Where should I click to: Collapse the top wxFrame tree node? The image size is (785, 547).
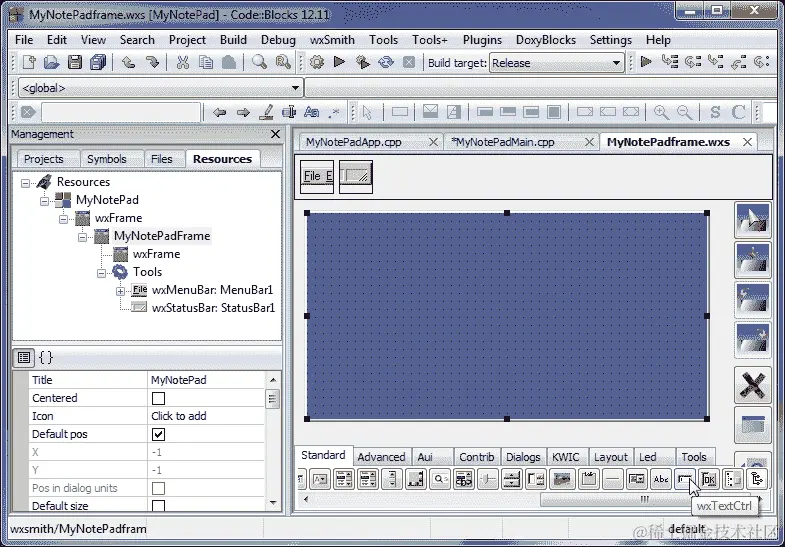(x=63, y=219)
